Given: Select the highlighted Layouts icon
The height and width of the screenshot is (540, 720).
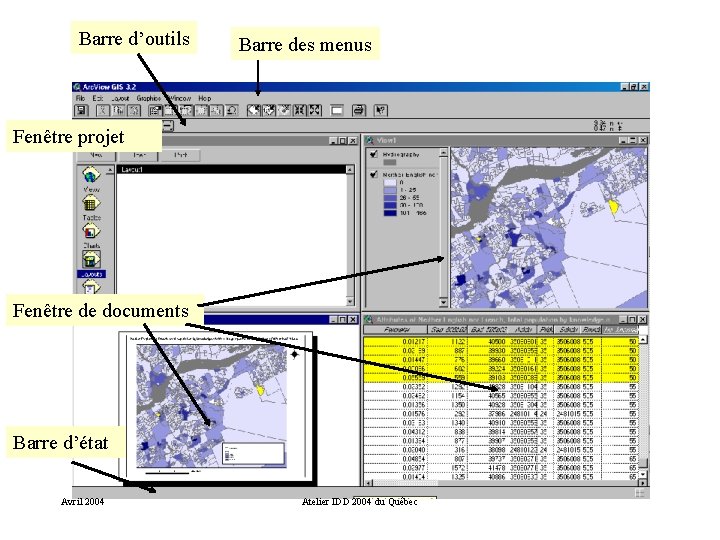Looking at the screenshot, I should tap(91, 260).
